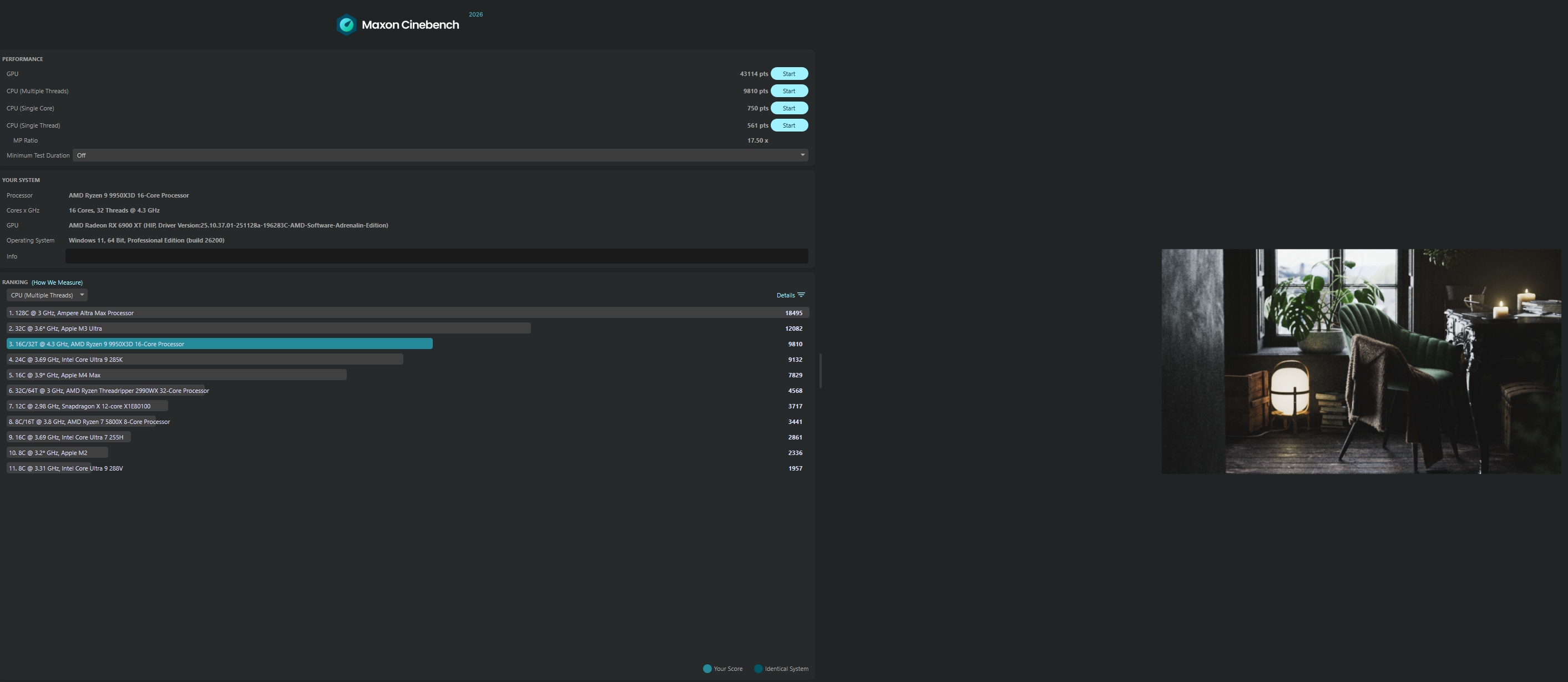Start the GPU benchmark
The width and height of the screenshot is (1568, 682).
(789, 74)
